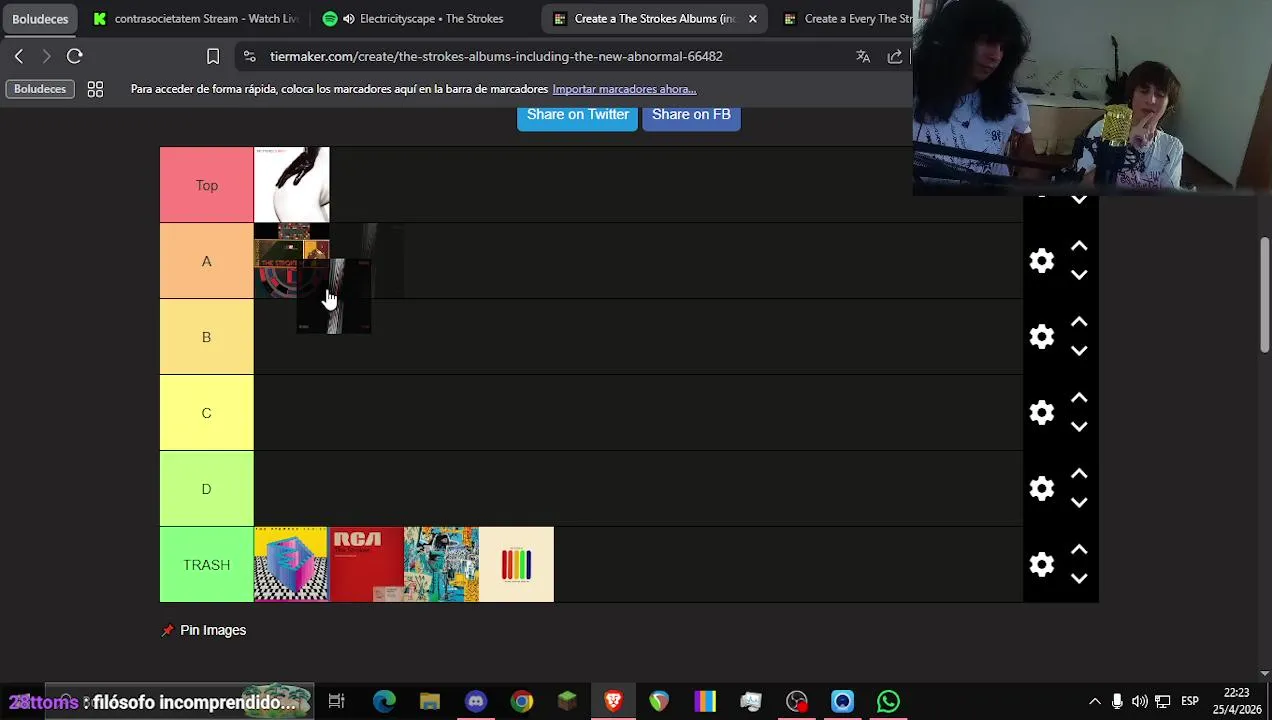The image size is (1272, 720).
Task: Move the TRASH tier up with the up chevron
Action: 1079,550
